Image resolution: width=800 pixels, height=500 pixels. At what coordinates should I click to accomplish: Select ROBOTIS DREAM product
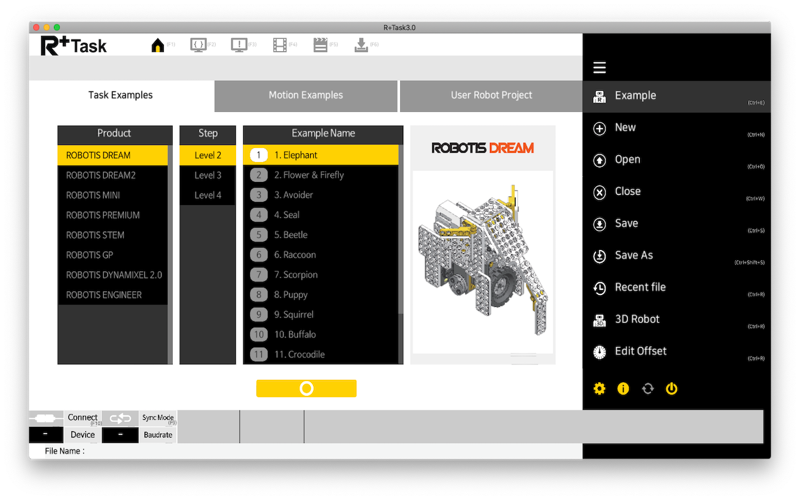pyautogui.click(x=112, y=155)
